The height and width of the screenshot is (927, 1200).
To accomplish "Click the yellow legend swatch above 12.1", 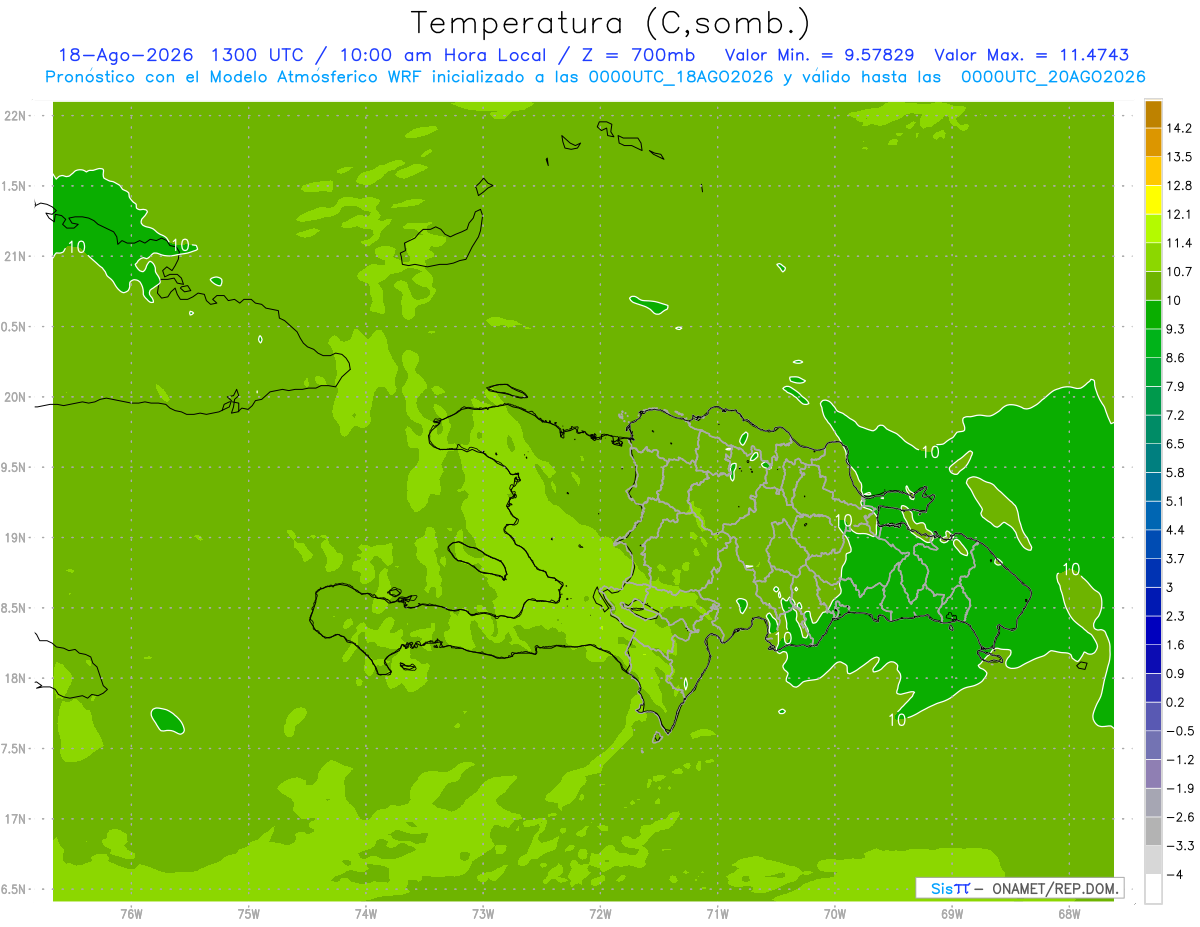I will pyautogui.click(x=1153, y=200).
